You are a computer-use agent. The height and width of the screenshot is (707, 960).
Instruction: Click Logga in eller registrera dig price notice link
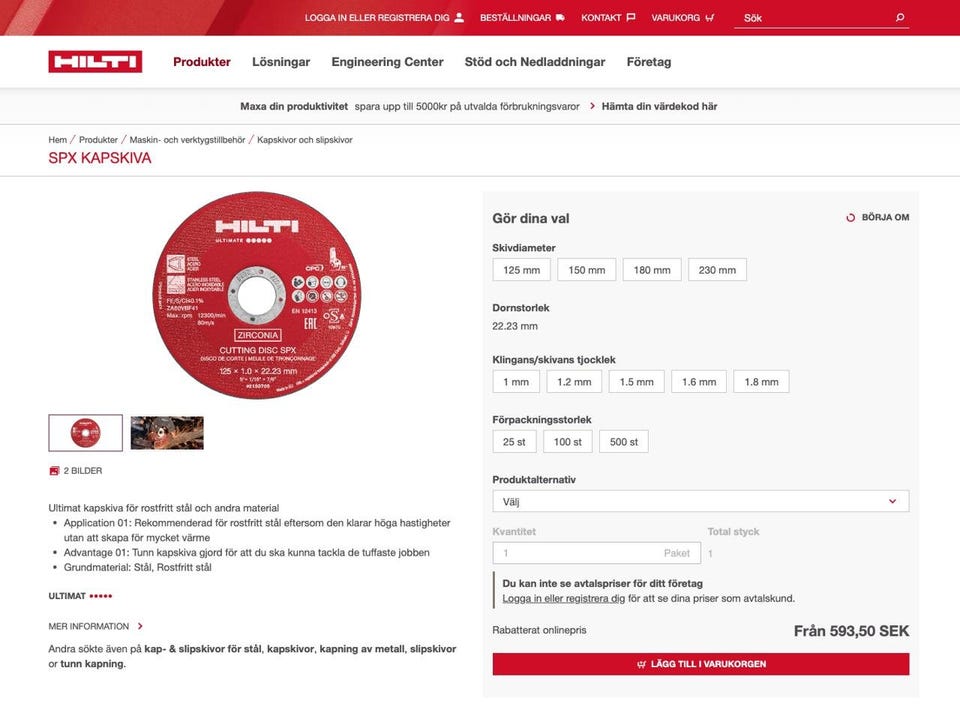click(563, 598)
